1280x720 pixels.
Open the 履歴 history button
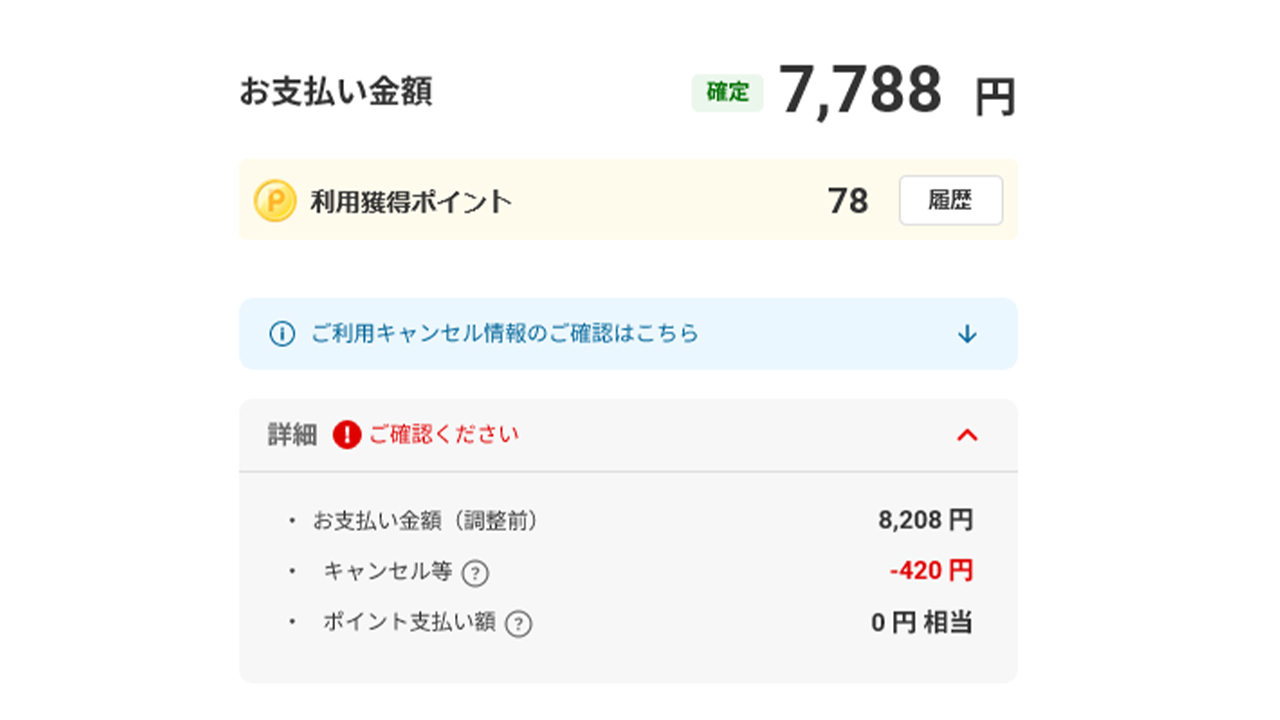tap(950, 201)
